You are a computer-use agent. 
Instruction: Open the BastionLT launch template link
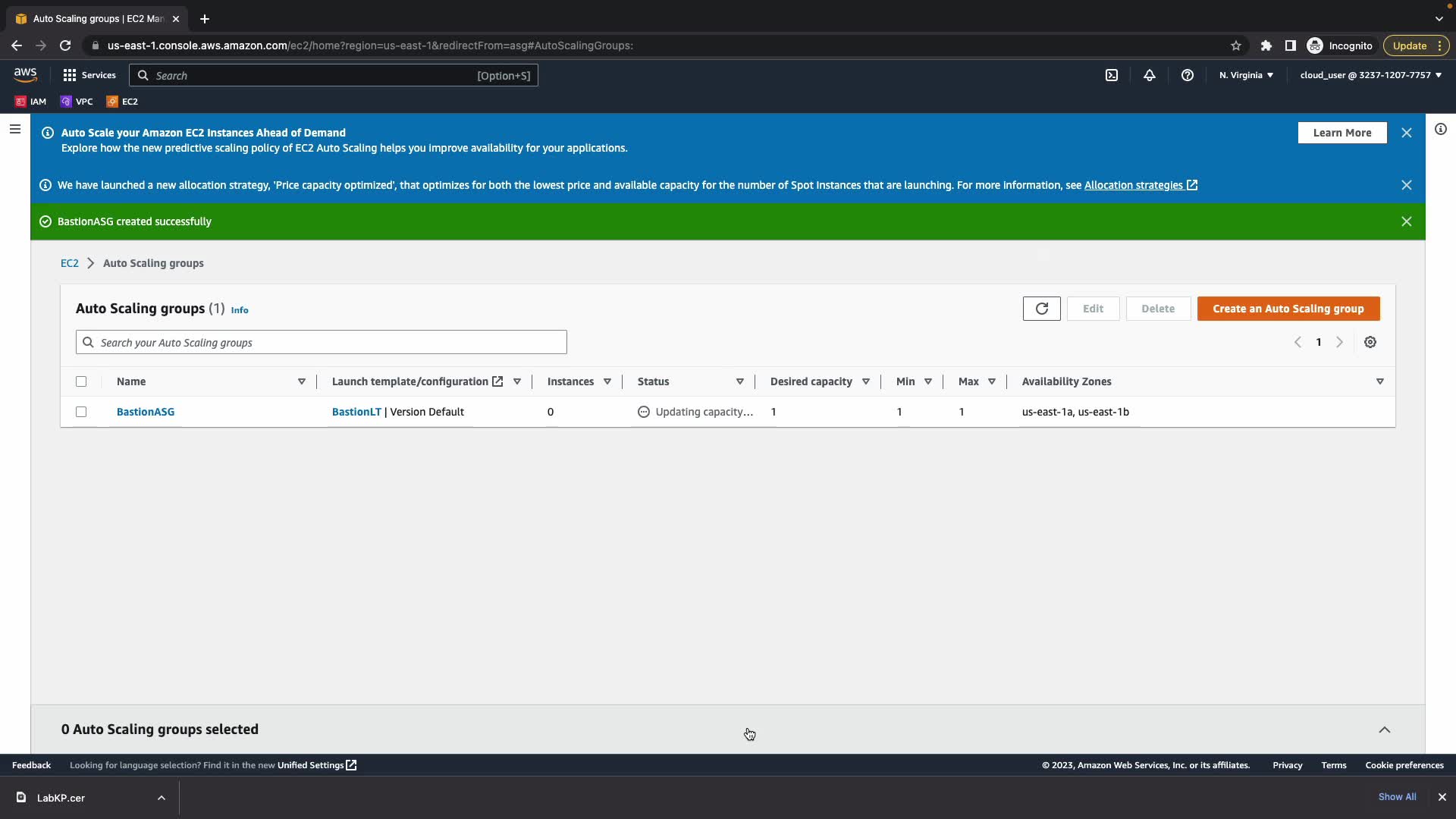(356, 412)
